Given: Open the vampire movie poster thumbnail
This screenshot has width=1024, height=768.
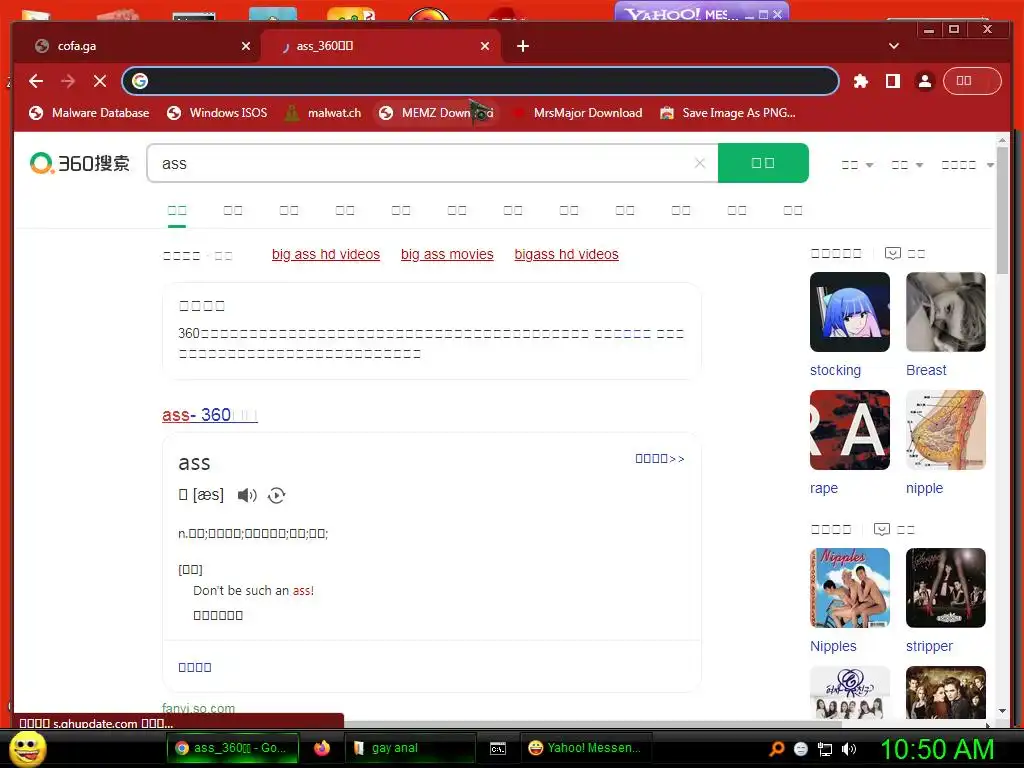Looking at the screenshot, I should tap(946, 692).
